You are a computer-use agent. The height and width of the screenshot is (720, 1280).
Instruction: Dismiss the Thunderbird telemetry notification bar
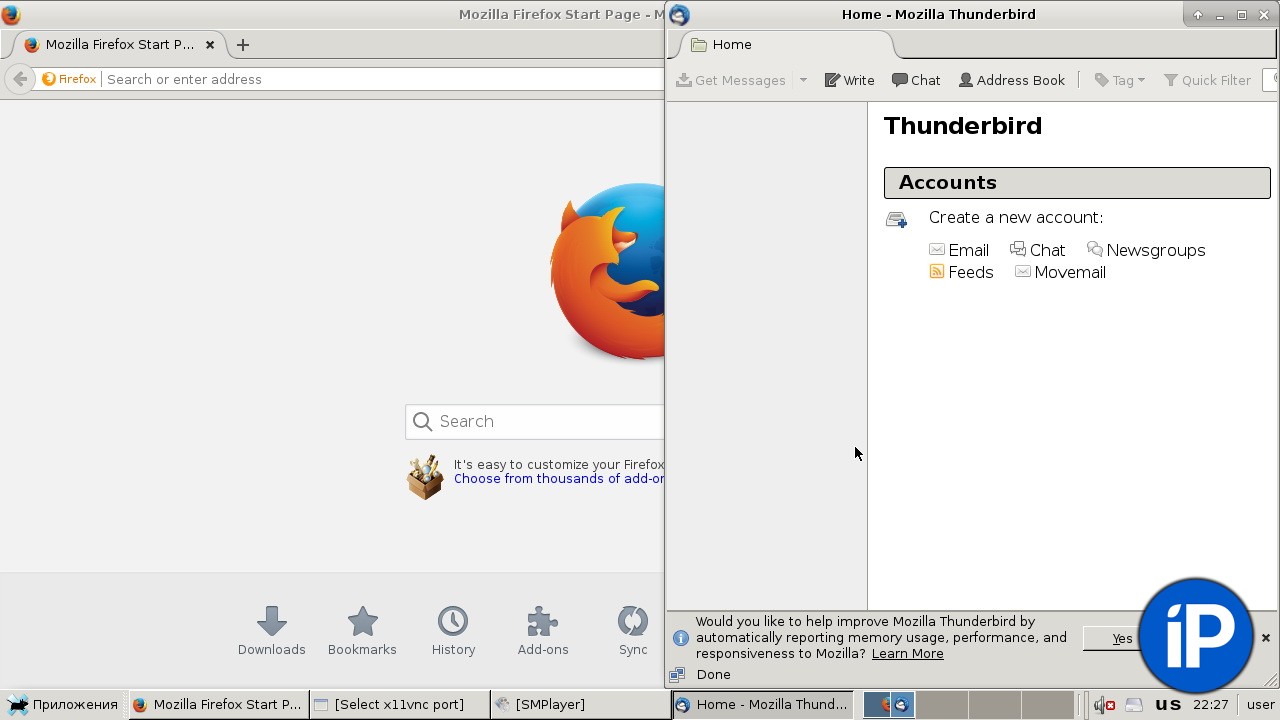coord(1265,638)
